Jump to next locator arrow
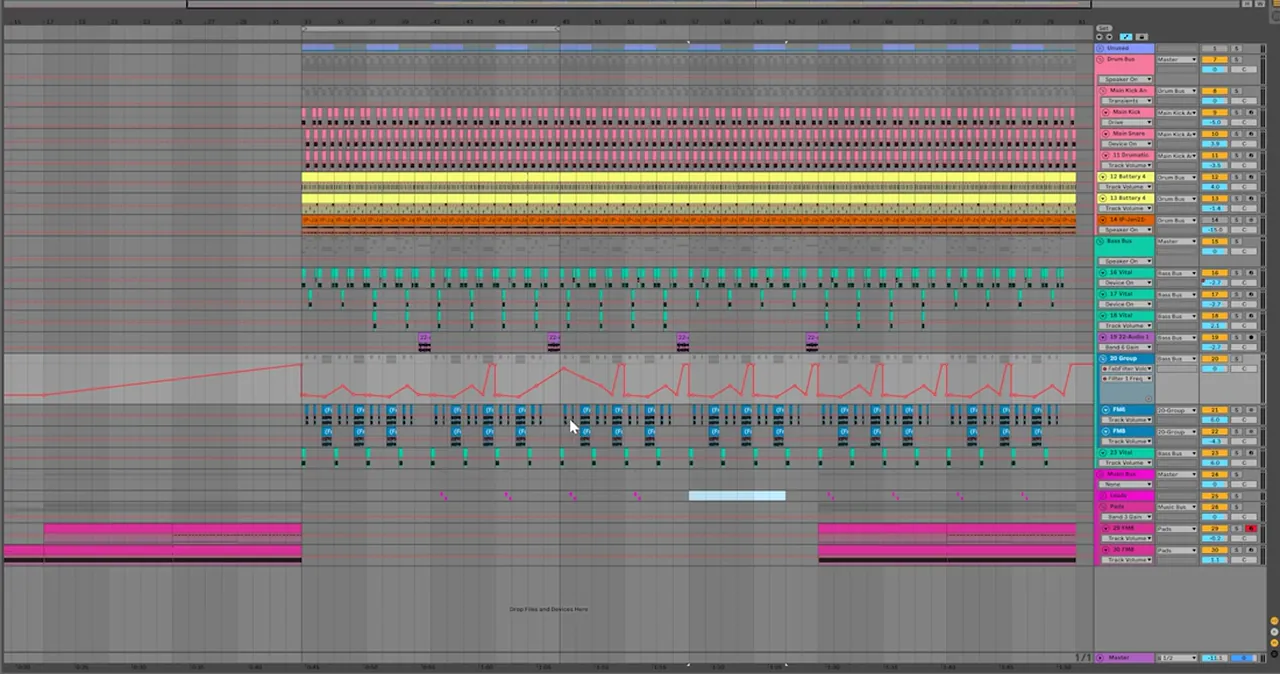The image size is (1280, 674). coord(1110,36)
